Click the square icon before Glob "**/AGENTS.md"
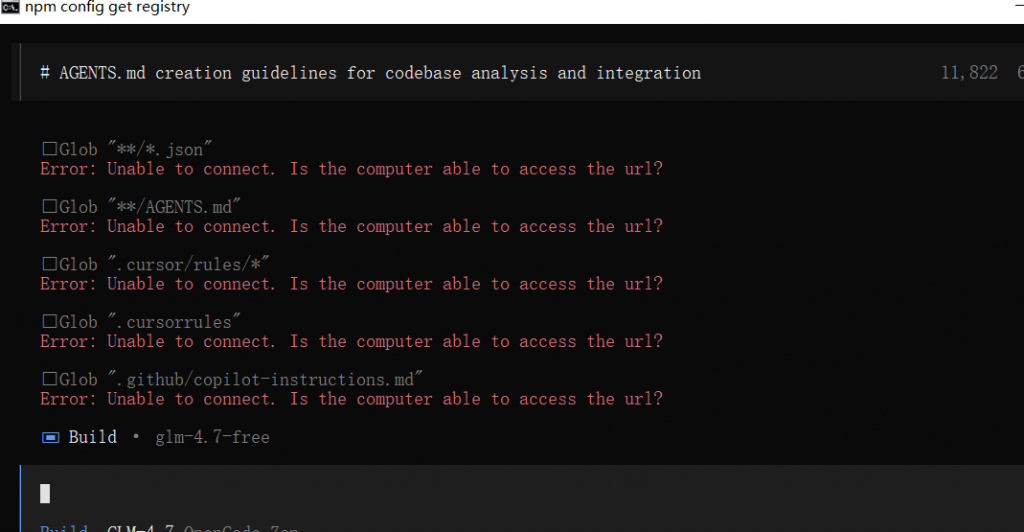The height and width of the screenshot is (532, 1024). pos(48,207)
